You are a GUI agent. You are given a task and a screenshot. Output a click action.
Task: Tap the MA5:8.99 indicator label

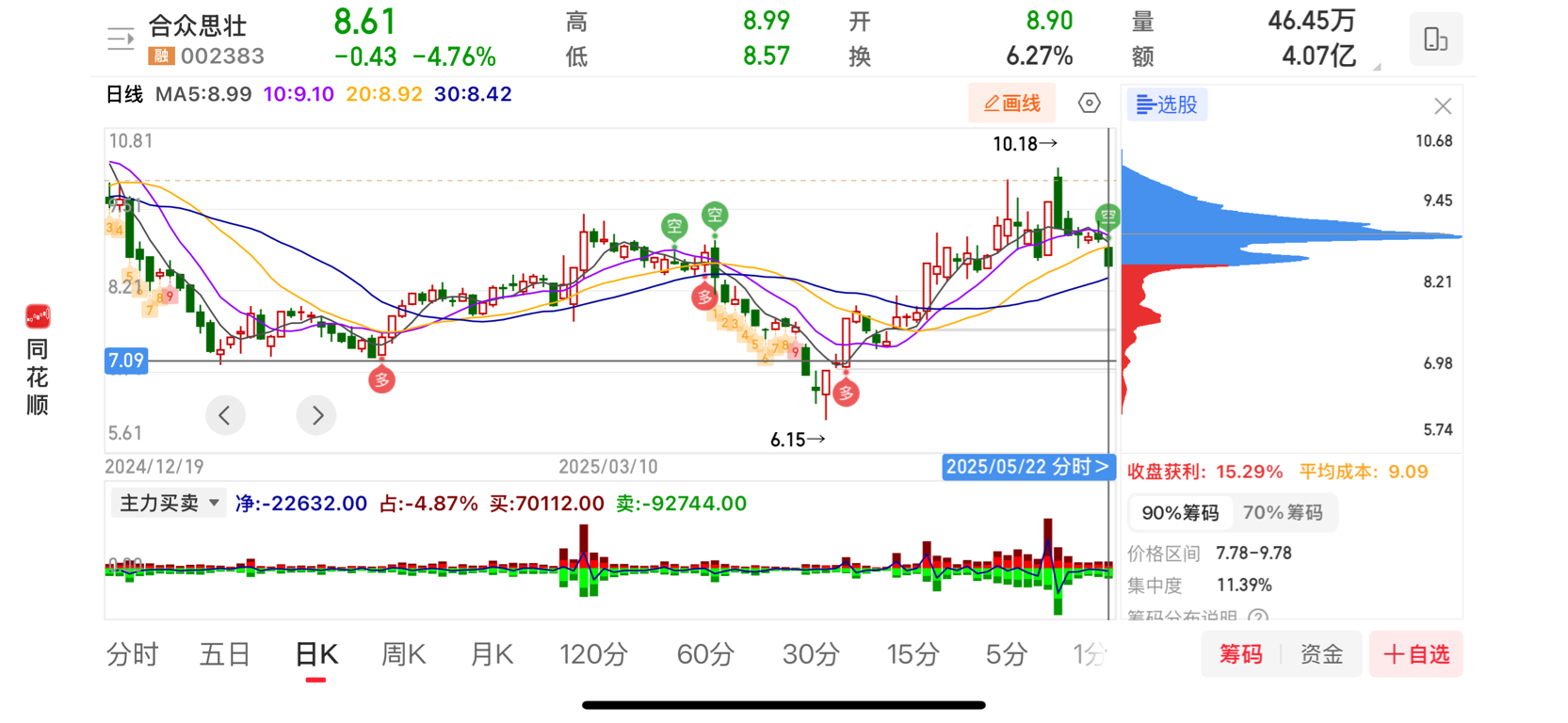203,94
